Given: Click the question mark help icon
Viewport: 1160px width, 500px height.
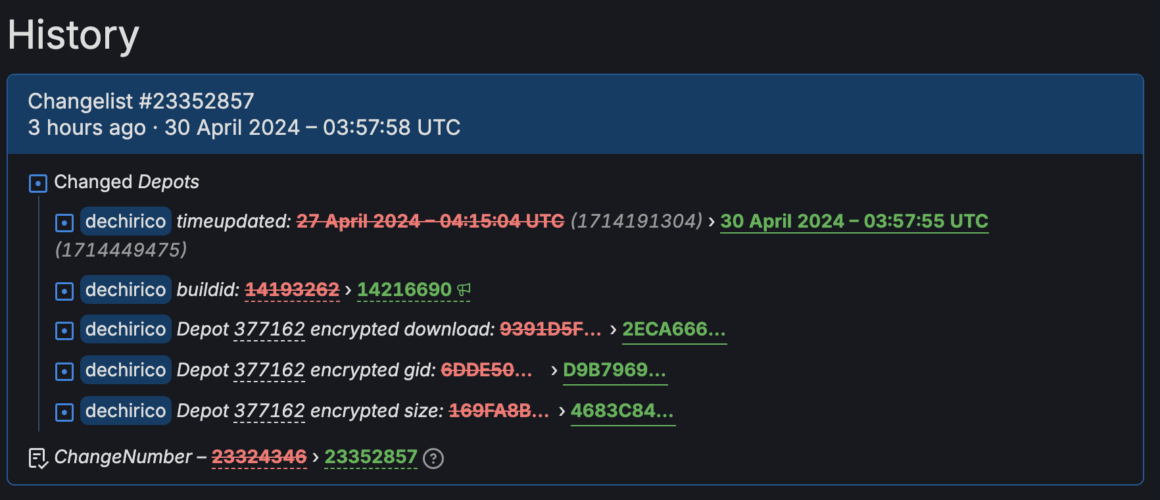Looking at the screenshot, I should pyautogui.click(x=434, y=459).
